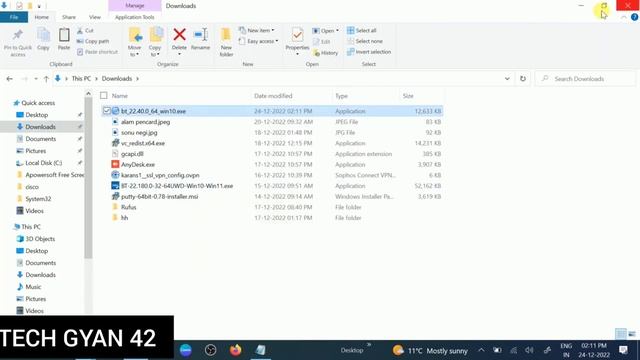Select the vc_redist.x64.exe file
Image resolution: width=640 pixels, height=360 pixels.
(143, 143)
